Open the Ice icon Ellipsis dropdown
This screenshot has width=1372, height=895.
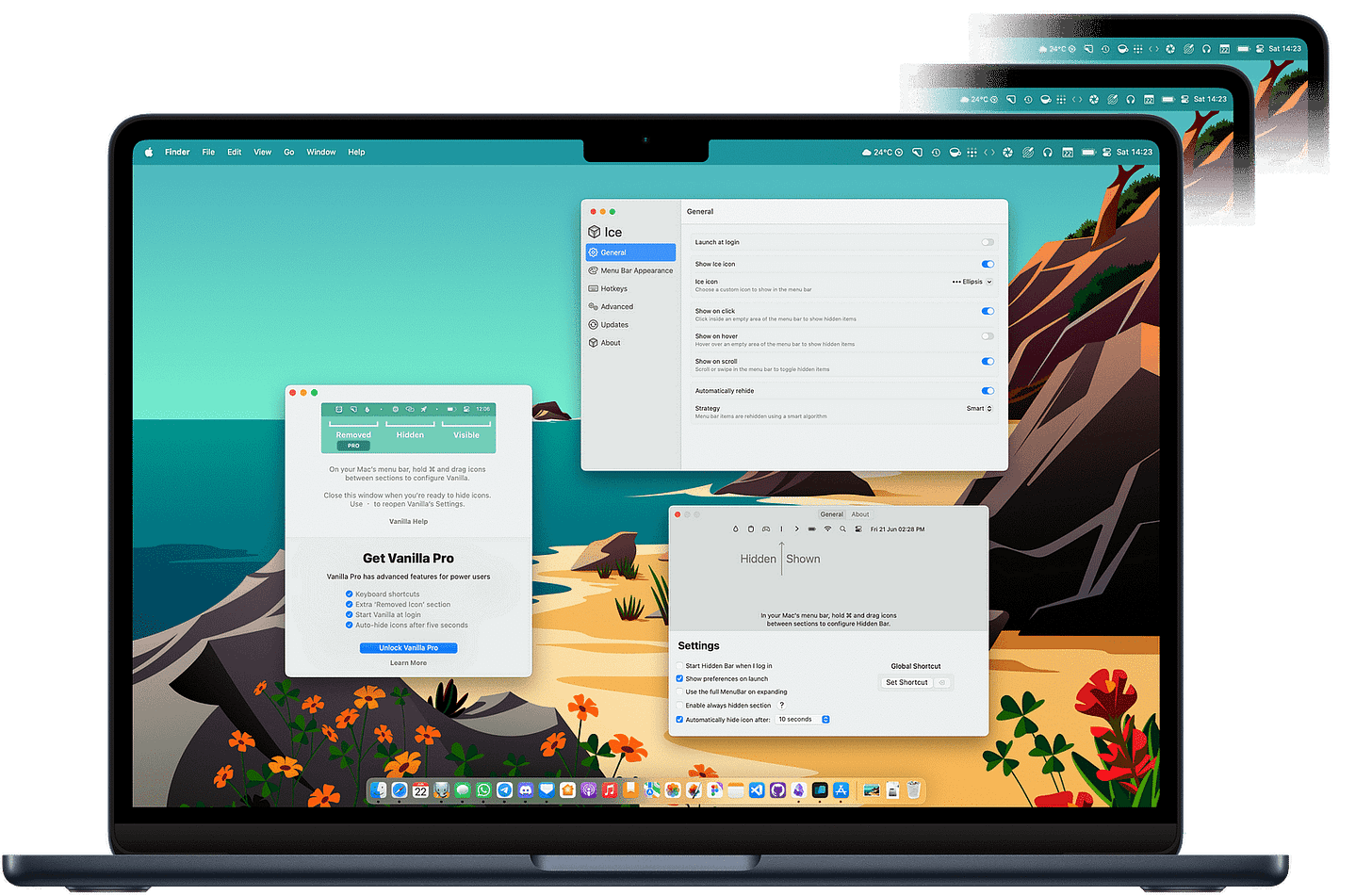point(972,282)
